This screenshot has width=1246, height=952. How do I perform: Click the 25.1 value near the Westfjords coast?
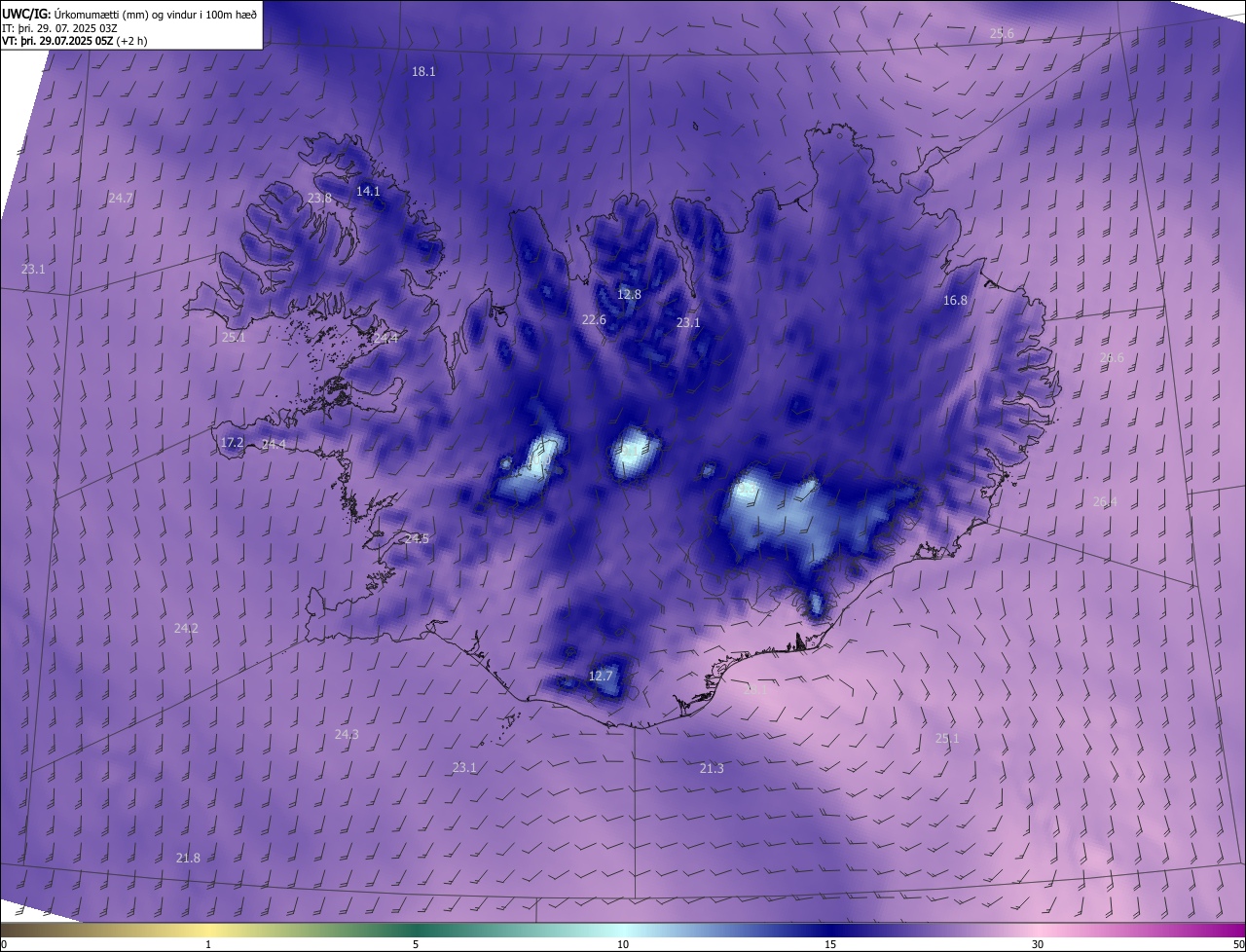pos(234,338)
